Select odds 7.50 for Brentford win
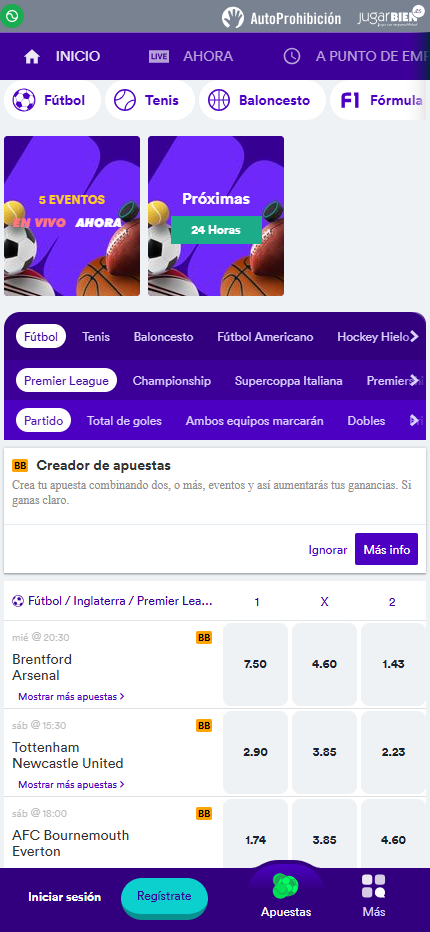The height and width of the screenshot is (932, 430). pyautogui.click(x=255, y=665)
